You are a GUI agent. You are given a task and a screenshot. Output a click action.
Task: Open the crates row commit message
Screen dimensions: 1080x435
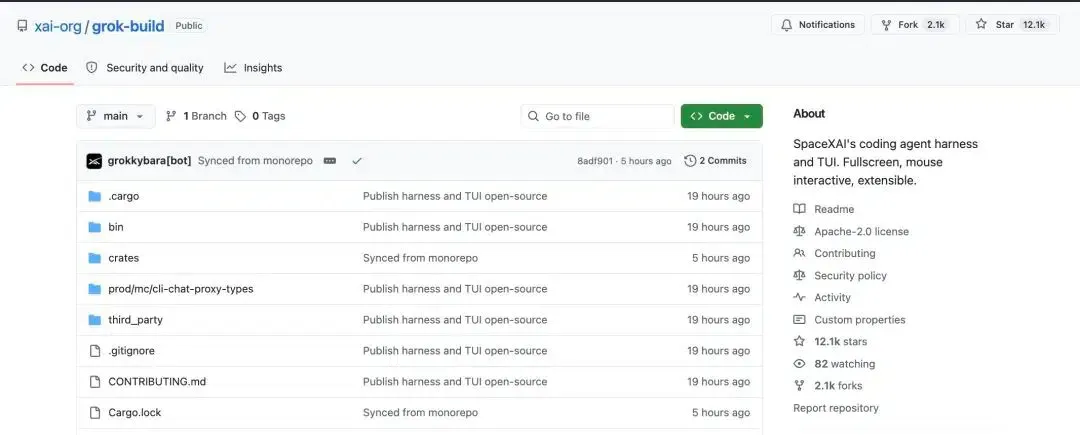[x=420, y=258]
